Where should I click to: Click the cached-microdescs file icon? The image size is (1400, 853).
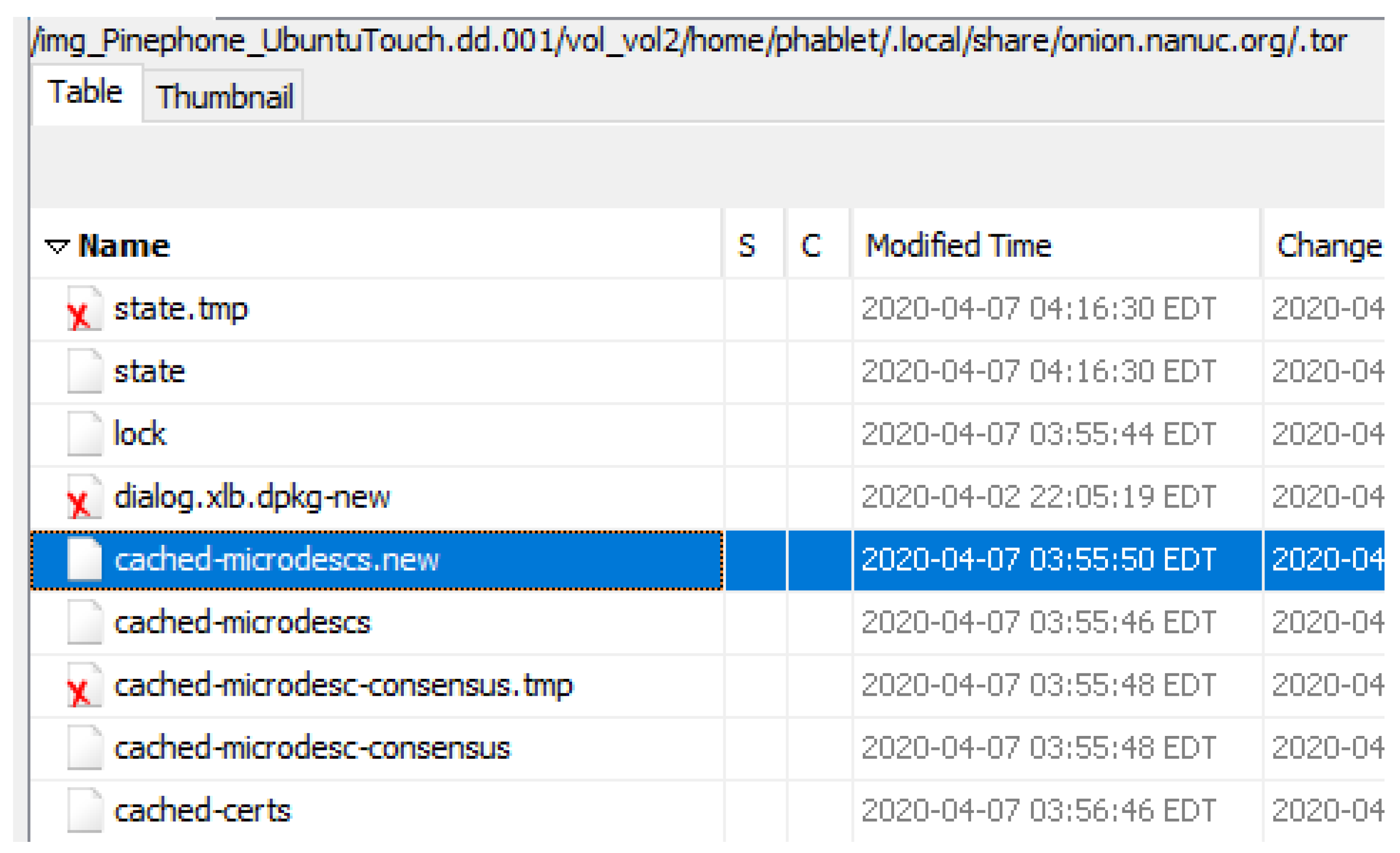click(85, 622)
